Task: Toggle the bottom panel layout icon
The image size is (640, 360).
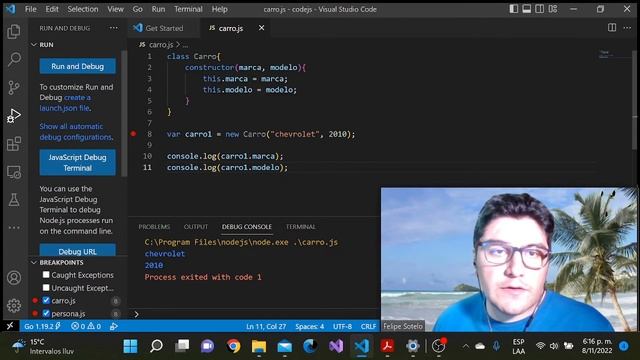Action: coord(527,9)
